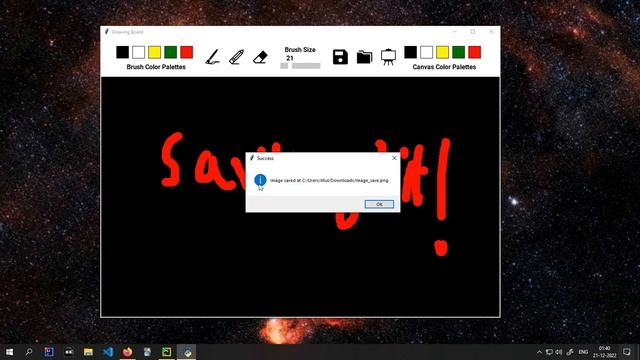Minimize the Drawing Board window
Screen dimensions: 640x360
tap(455, 31)
